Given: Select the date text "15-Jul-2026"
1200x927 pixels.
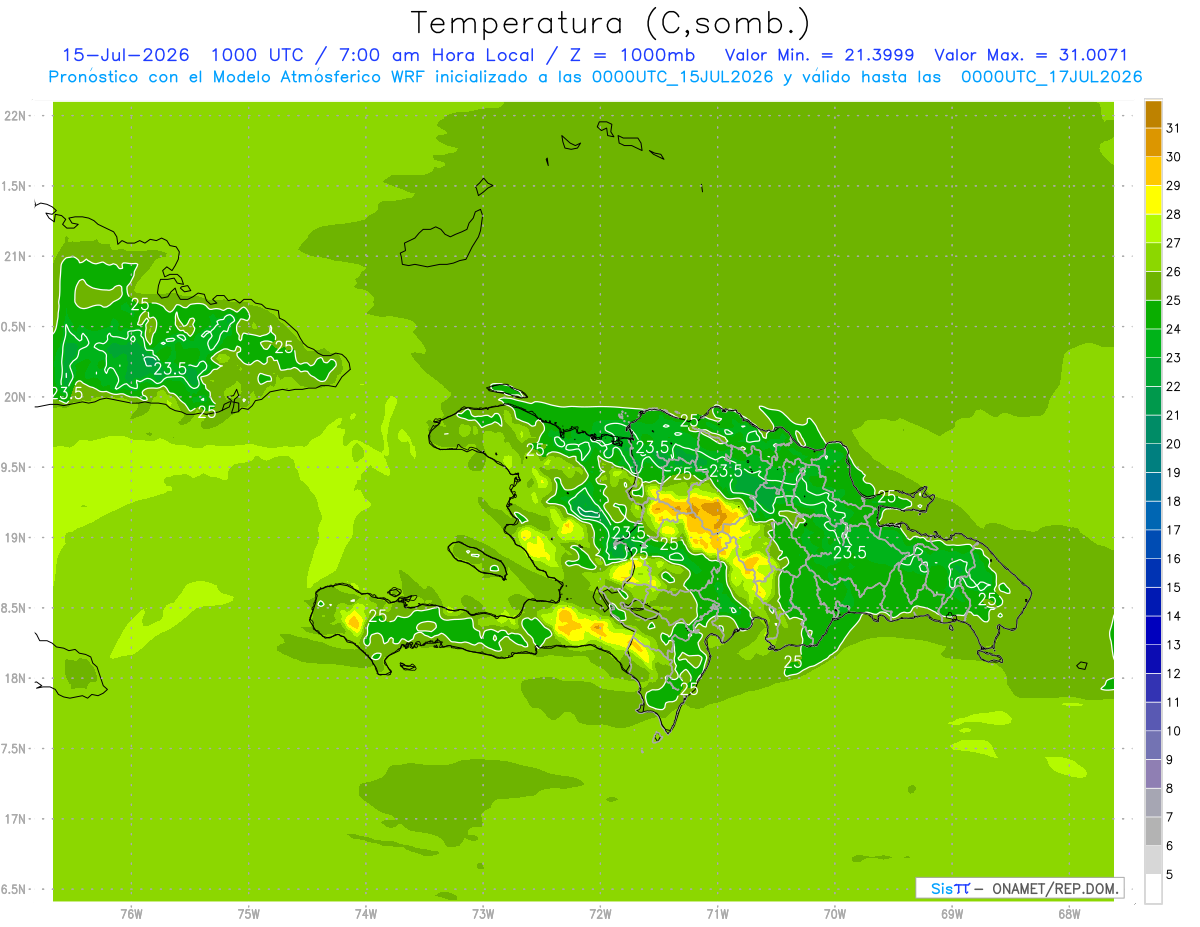Looking at the screenshot, I should [x=126, y=55].
